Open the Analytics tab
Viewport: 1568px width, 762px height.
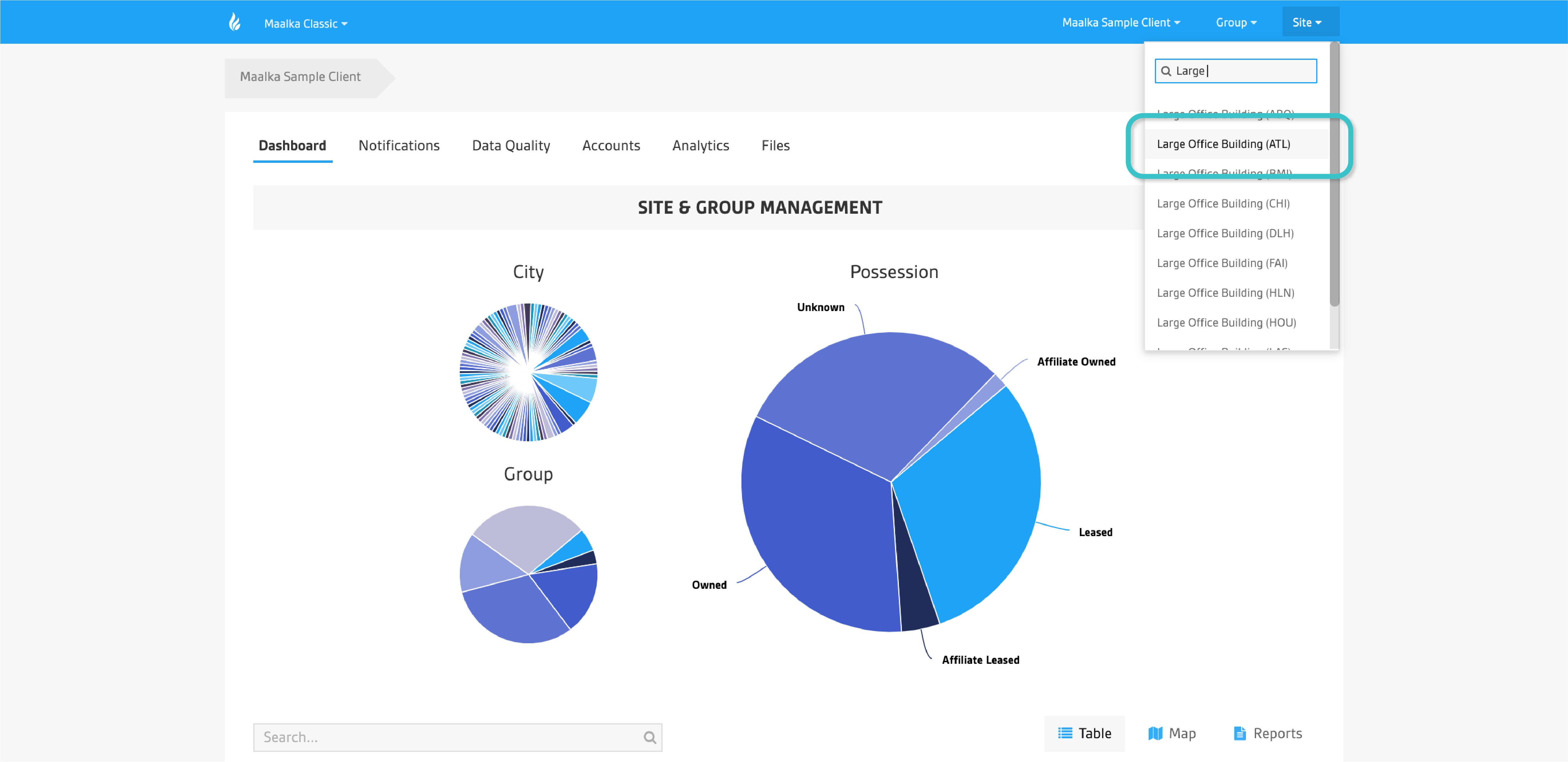point(700,146)
